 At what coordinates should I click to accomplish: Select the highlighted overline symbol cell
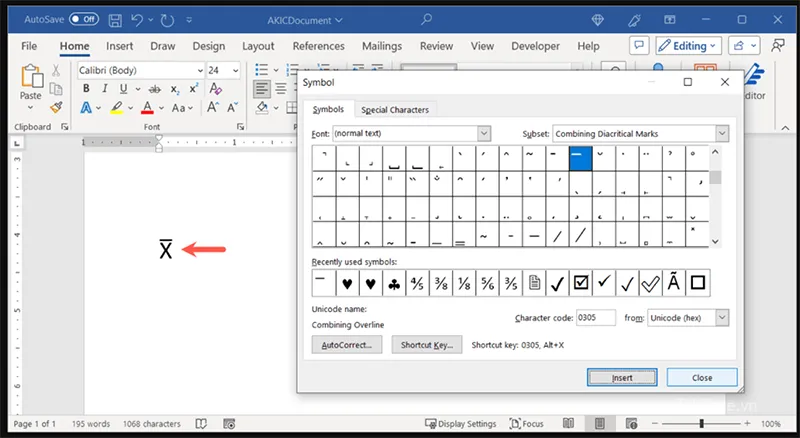[581, 158]
